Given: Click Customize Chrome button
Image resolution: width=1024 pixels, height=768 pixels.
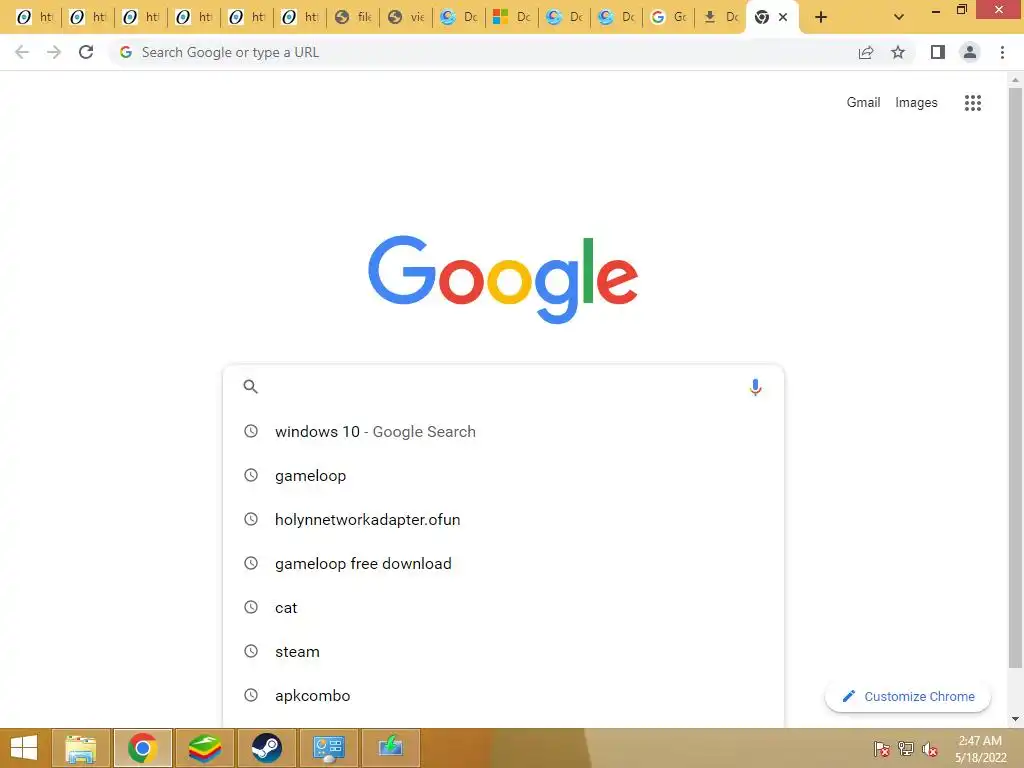Looking at the screenshot, I should tap(908, 696).
